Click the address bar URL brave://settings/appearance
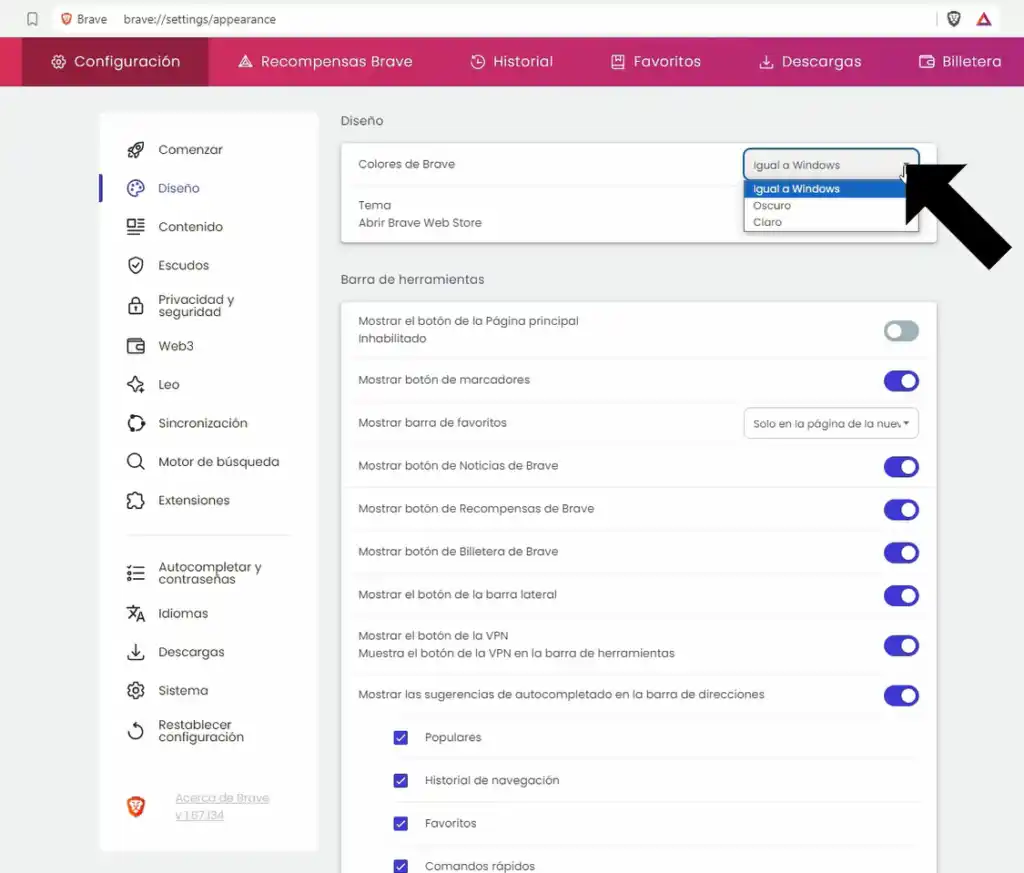The image size is (1024, 873). click(x=199, y=19)
